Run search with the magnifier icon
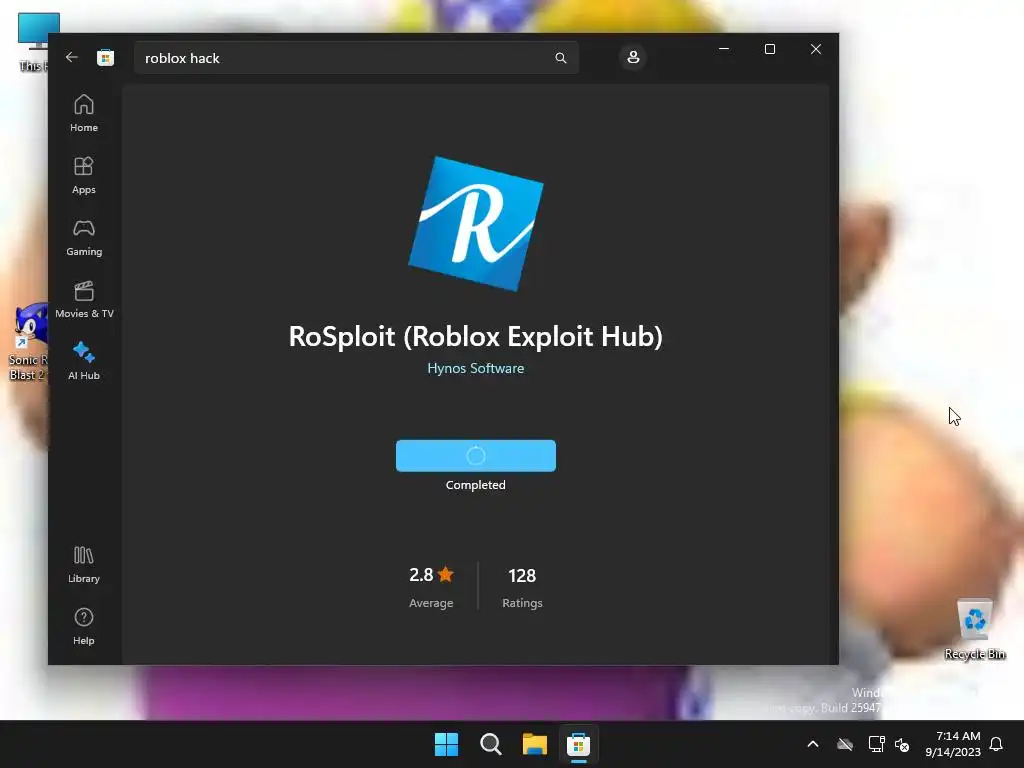The height and width of the screenshot is (768, 1024). tap(560, 58)
